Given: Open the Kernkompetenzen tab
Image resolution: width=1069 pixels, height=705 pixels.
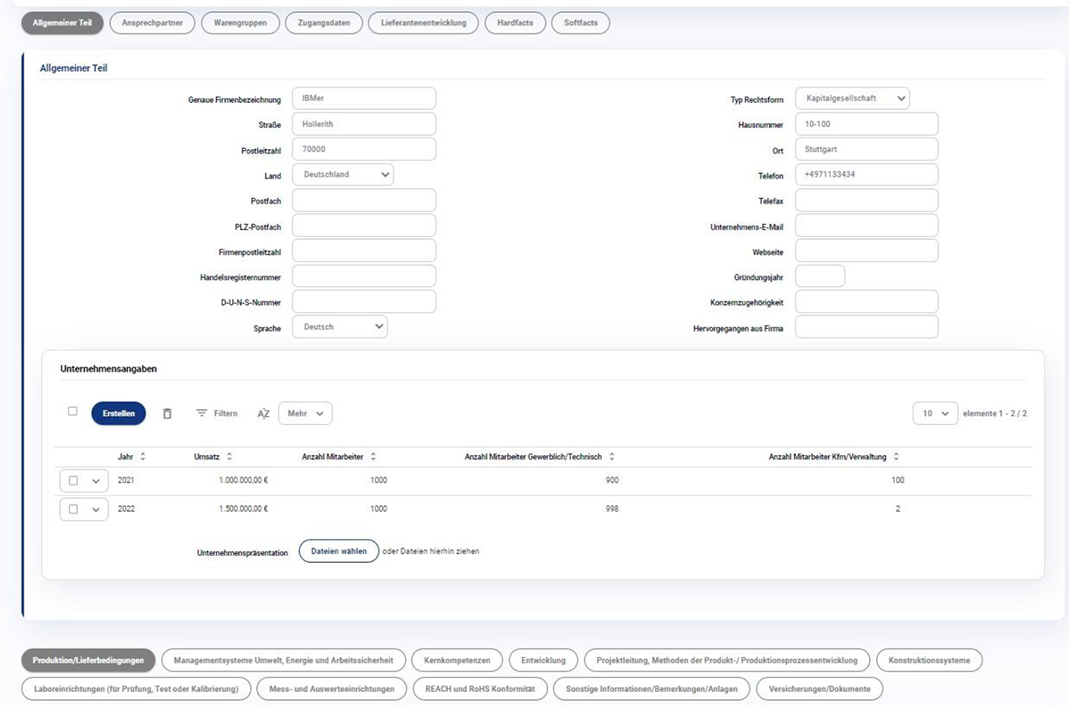Looking at the screenshot, I should point(456,660).
